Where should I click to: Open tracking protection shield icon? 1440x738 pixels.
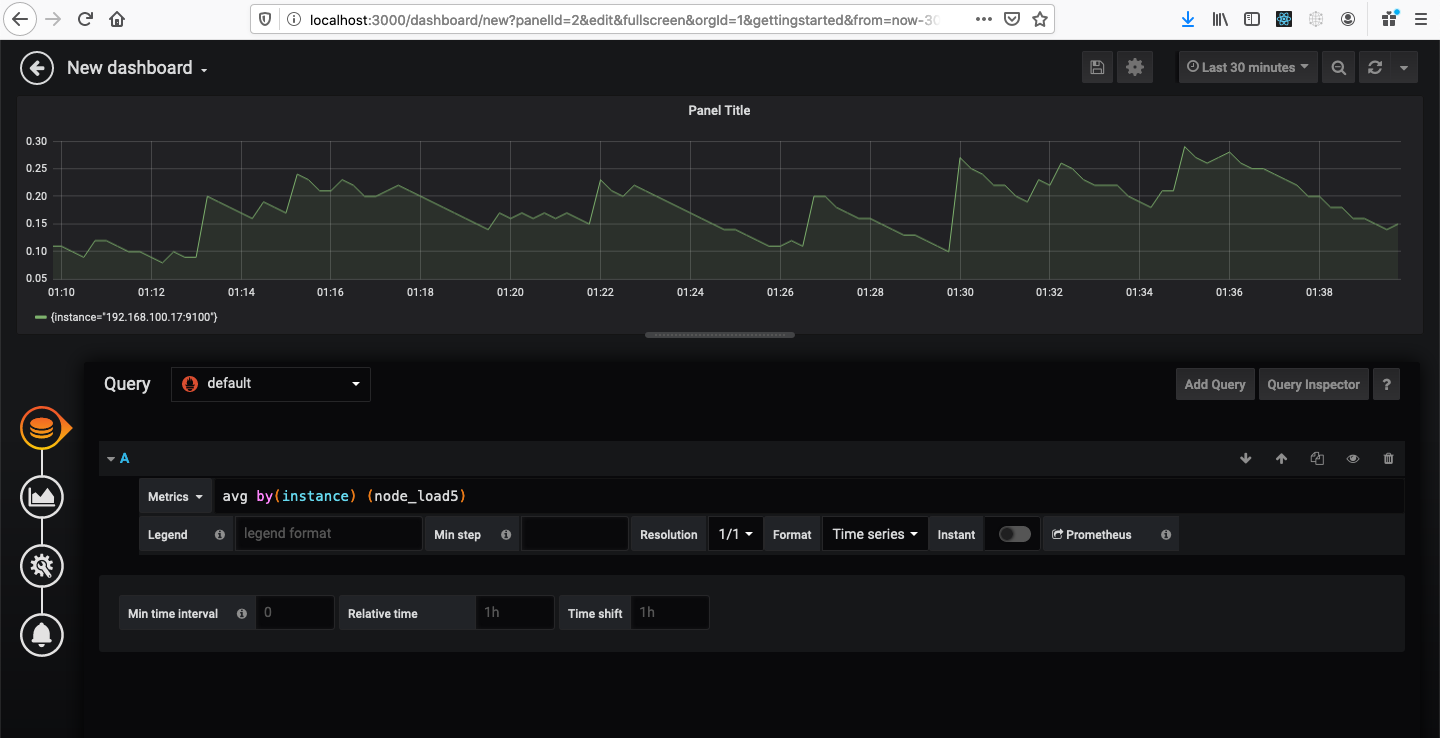[265, 19]
